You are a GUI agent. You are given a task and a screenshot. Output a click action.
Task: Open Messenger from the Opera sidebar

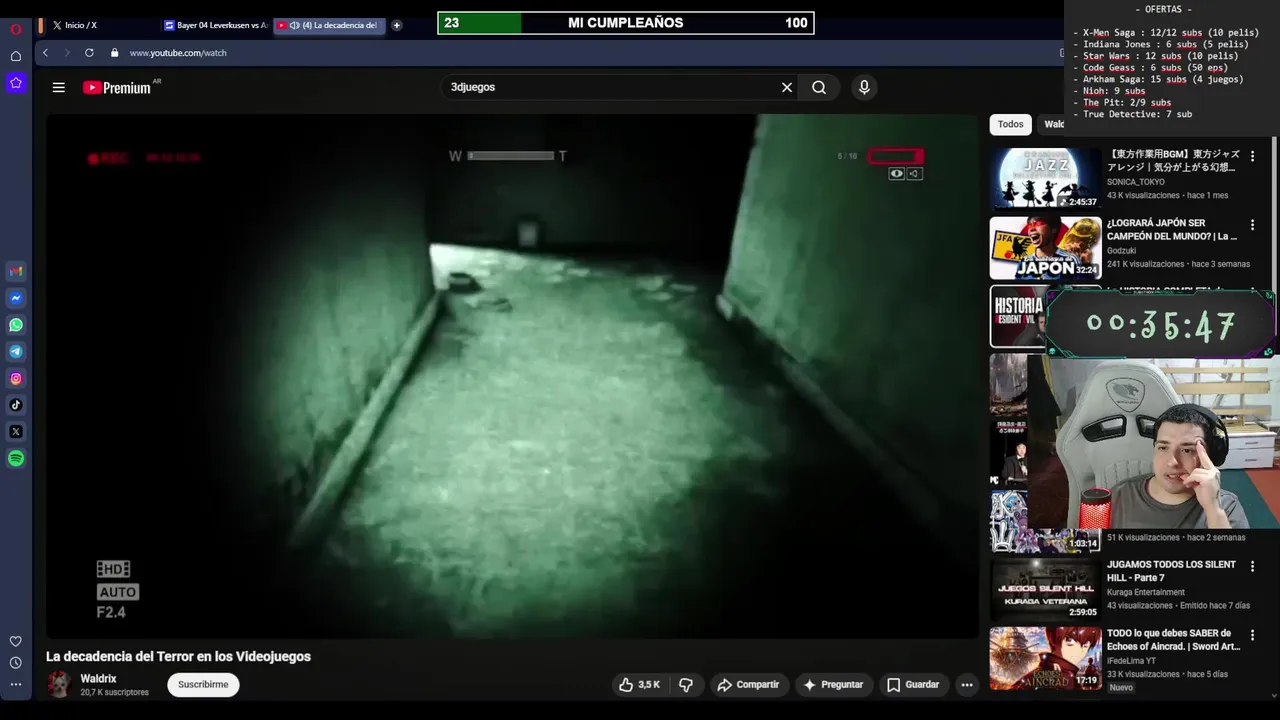click(x=16, y=298)
